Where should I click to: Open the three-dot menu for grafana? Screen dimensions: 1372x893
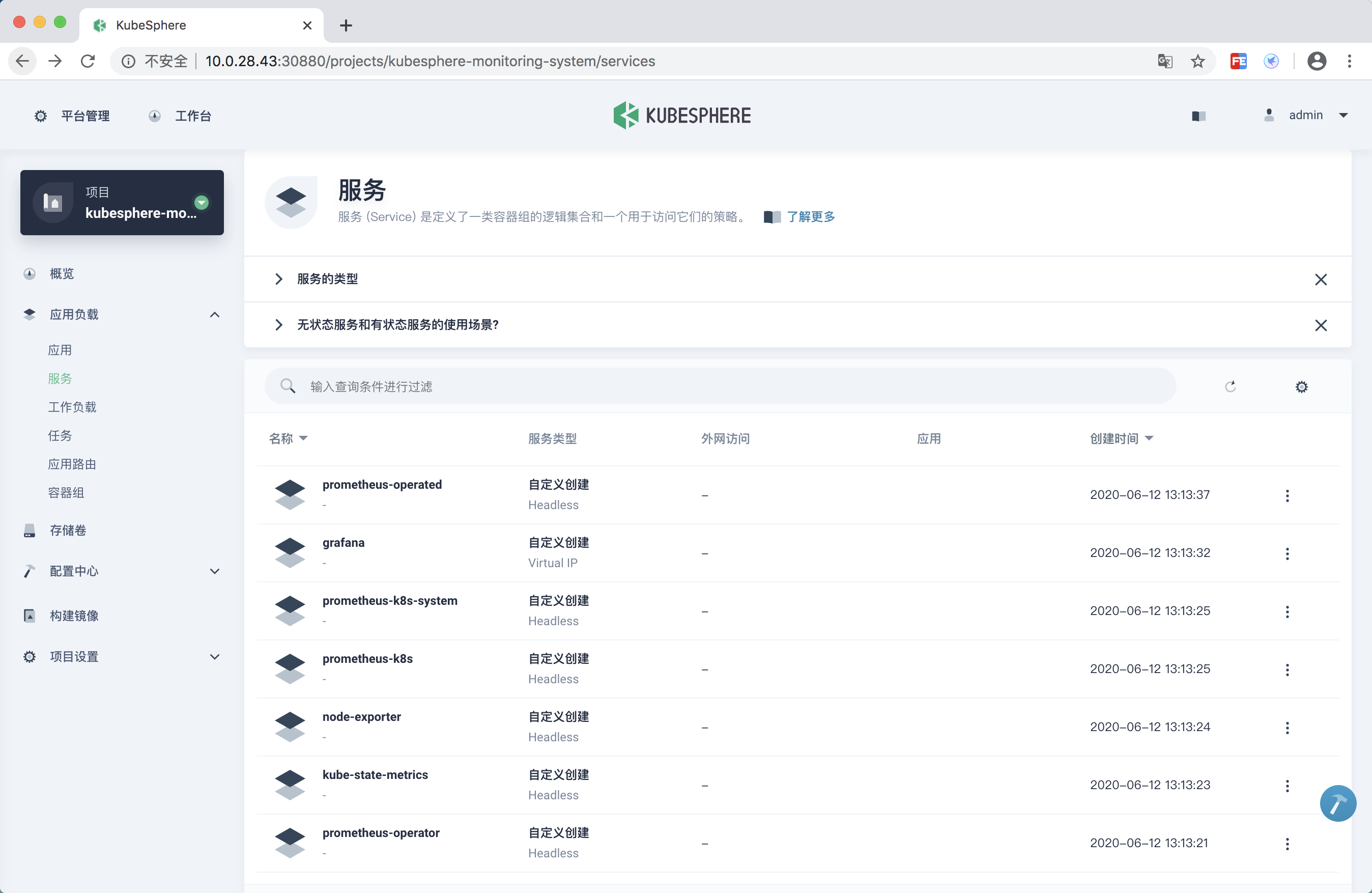click(x=1287, y=553)
